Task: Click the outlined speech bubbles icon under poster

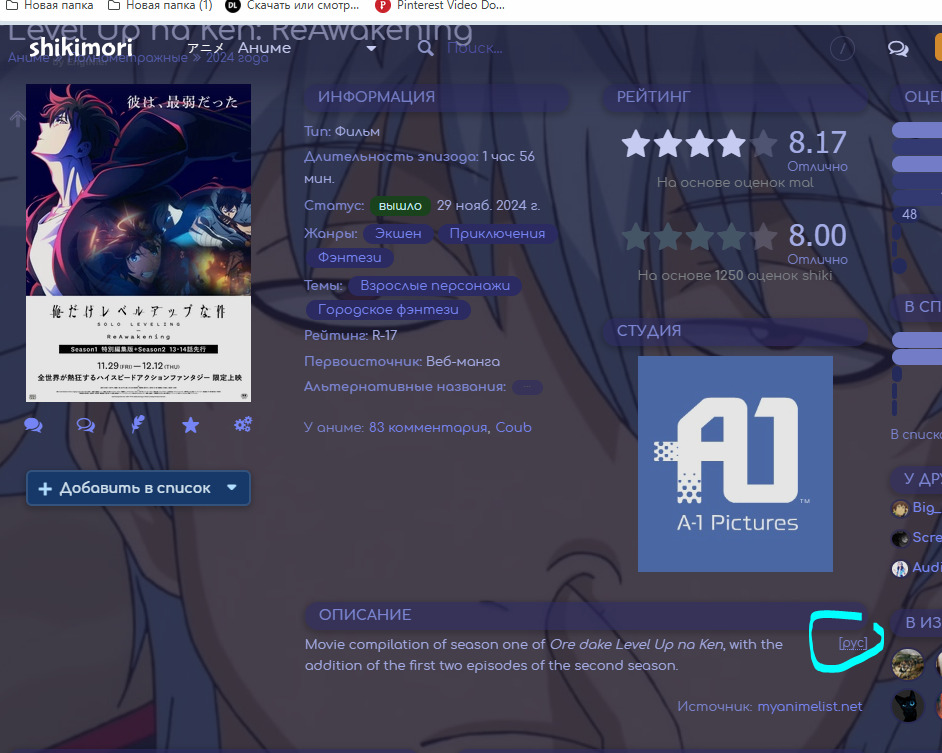Action: [x=86, y=425]
